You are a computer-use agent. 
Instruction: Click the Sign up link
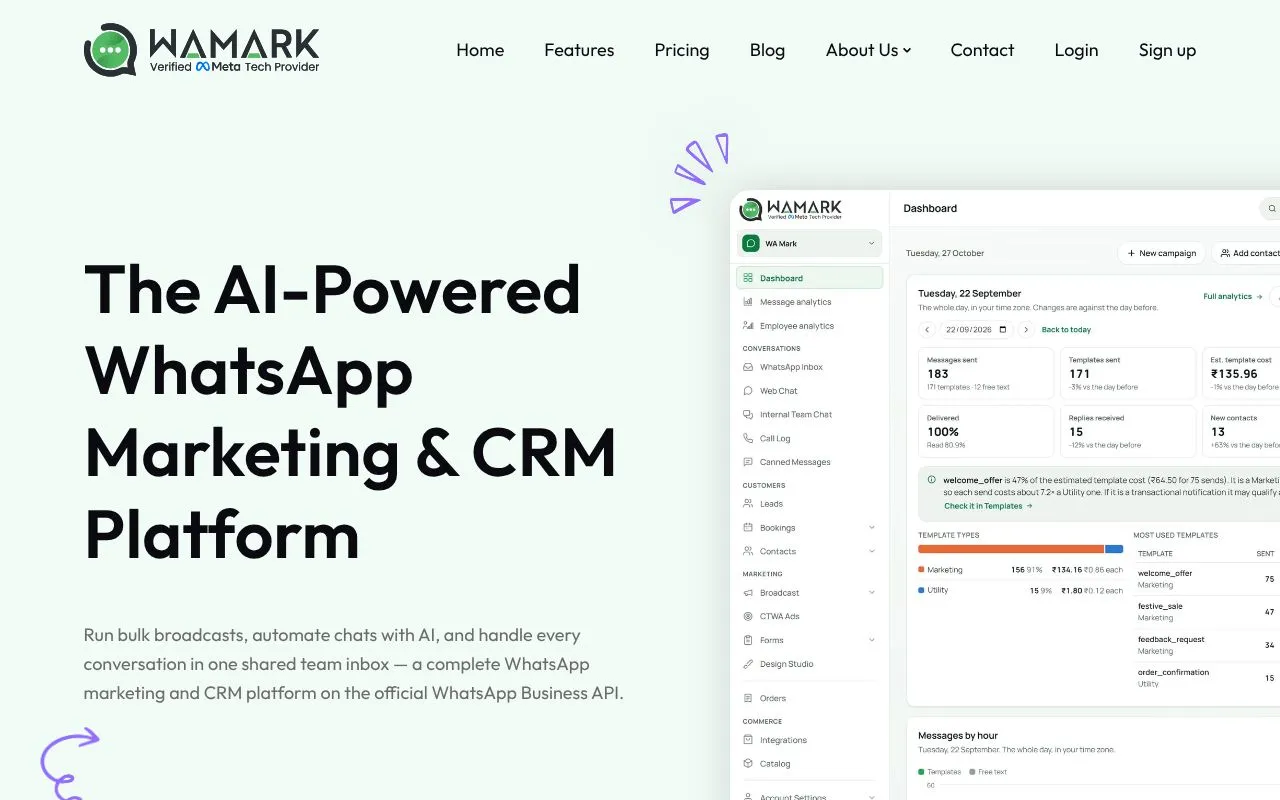pos(1167,50)
